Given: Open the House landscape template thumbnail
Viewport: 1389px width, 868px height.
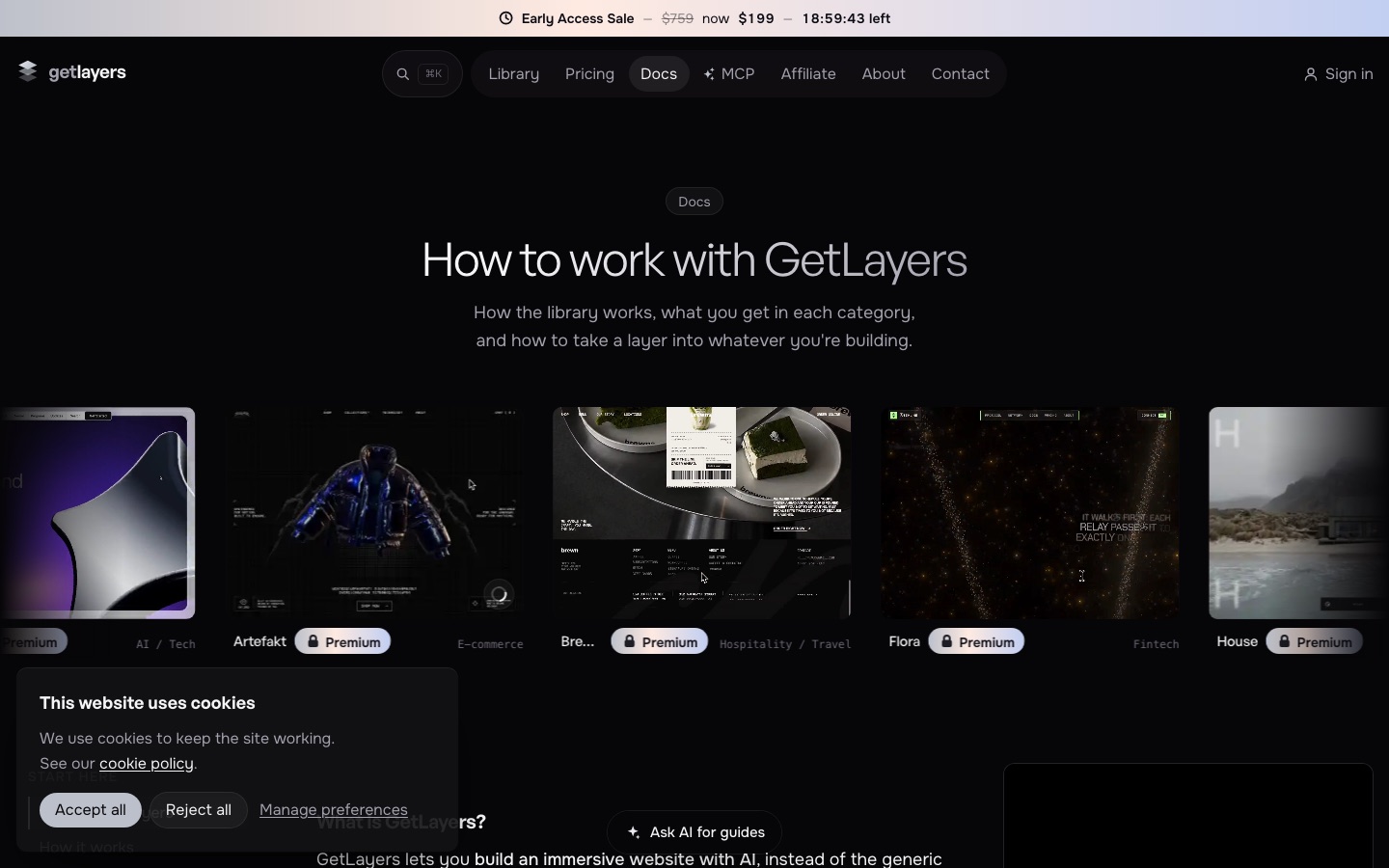Looking at the screenshot, I should pos(1299,513).
